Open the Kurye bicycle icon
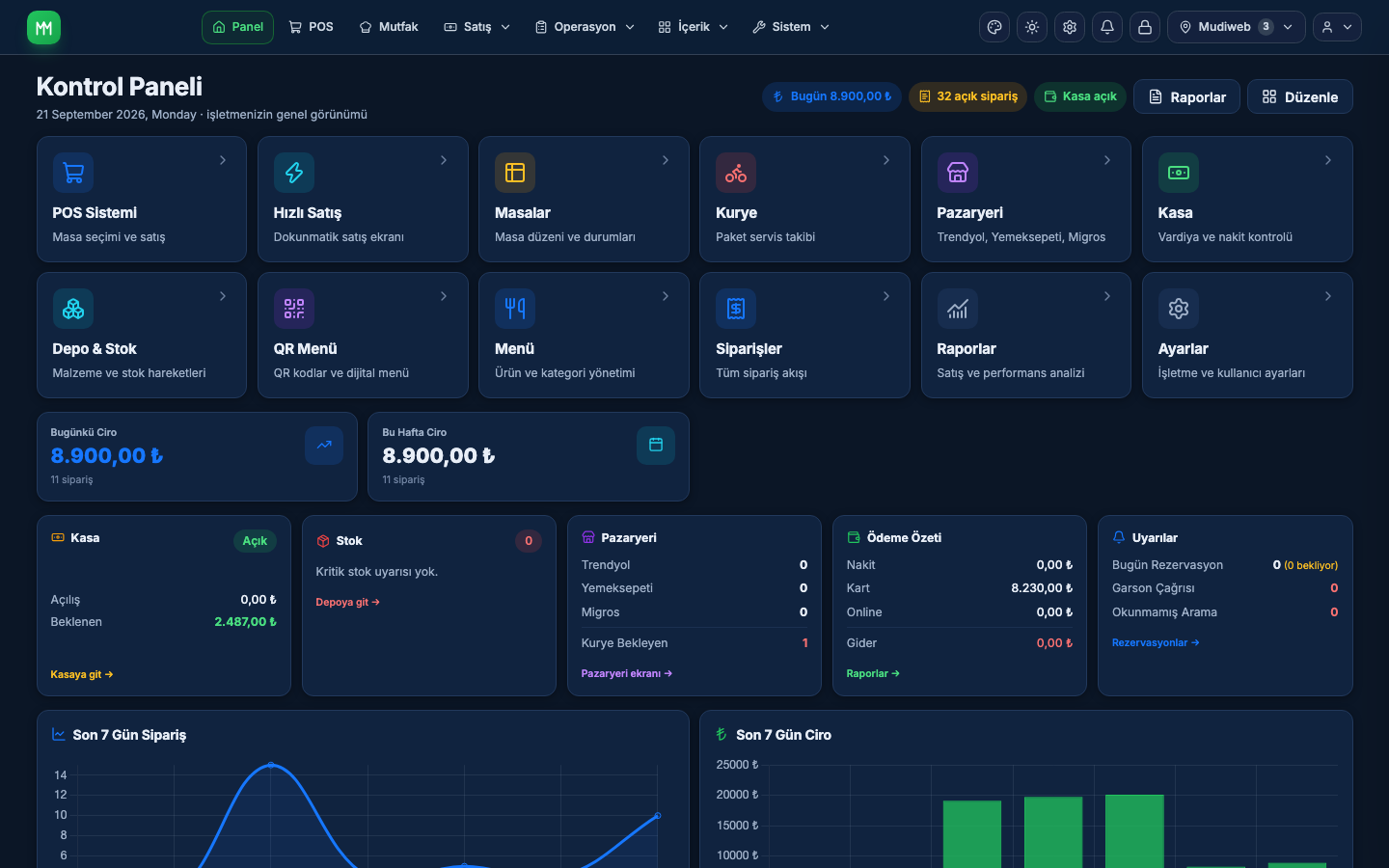 click(736, 173)
